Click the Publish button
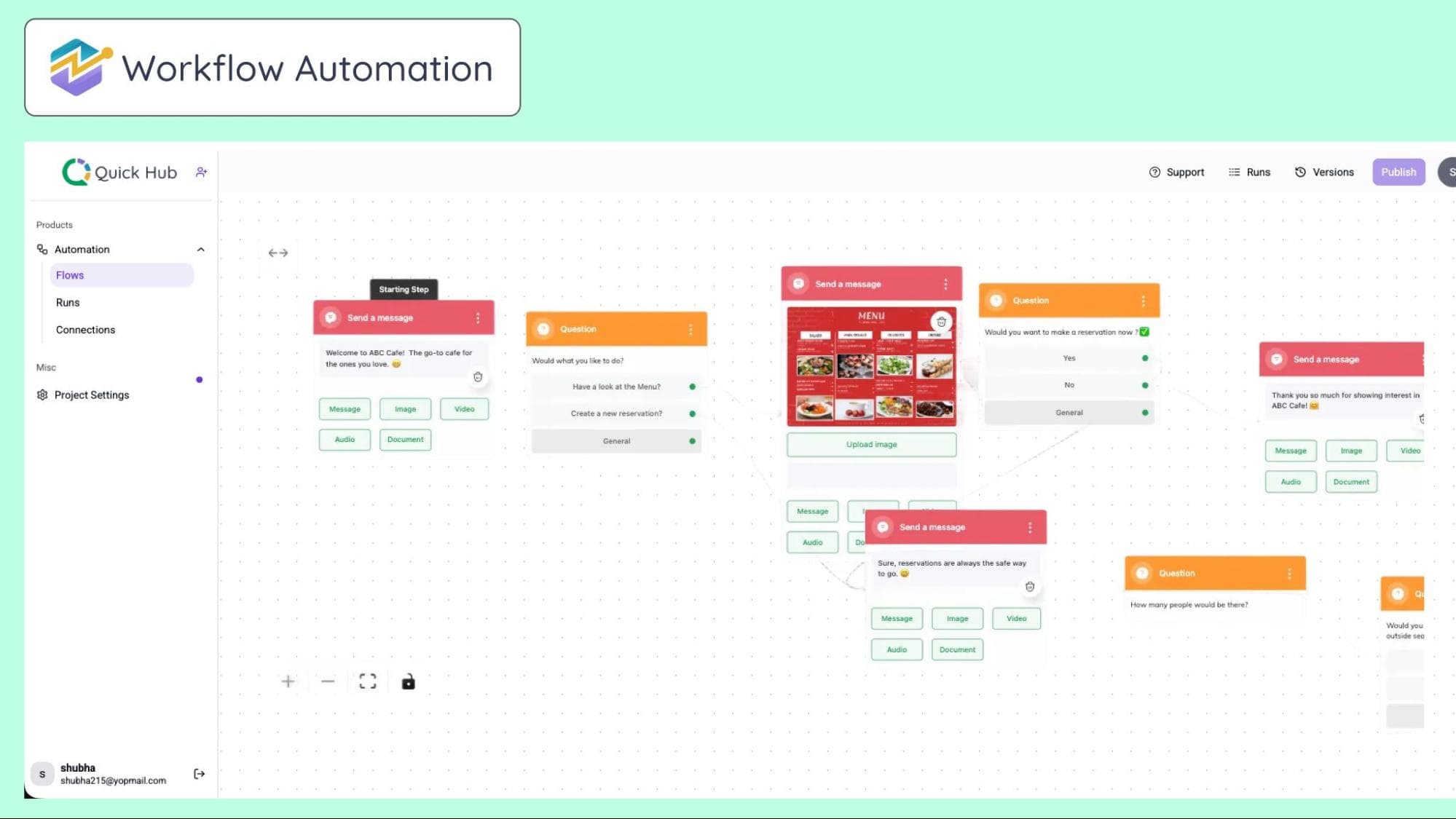Image resolution: width=1456 pixels, height=819 pixels. click(1398, 172)
